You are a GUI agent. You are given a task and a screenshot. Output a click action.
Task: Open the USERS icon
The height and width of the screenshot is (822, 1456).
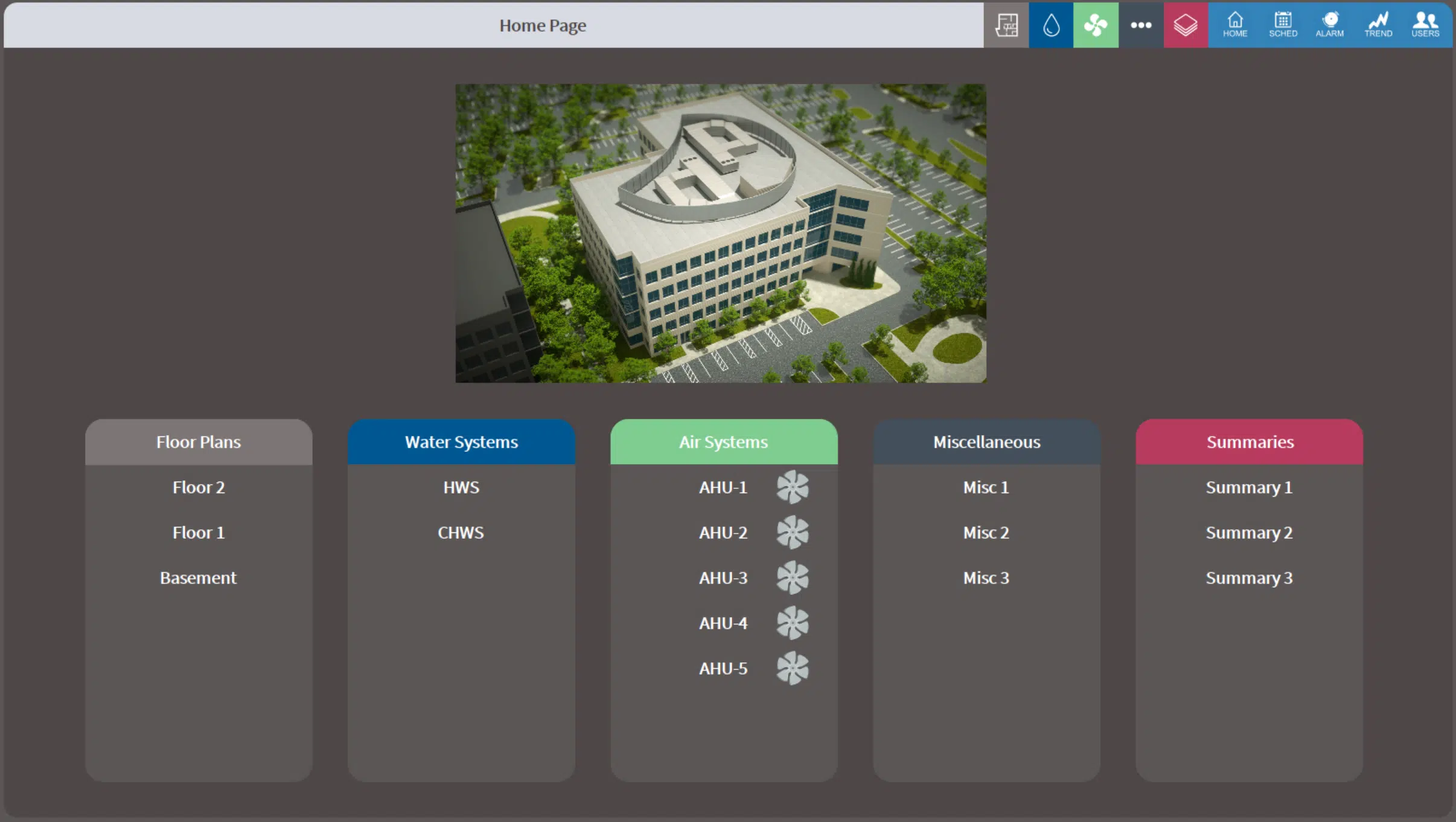[1425, 25]
